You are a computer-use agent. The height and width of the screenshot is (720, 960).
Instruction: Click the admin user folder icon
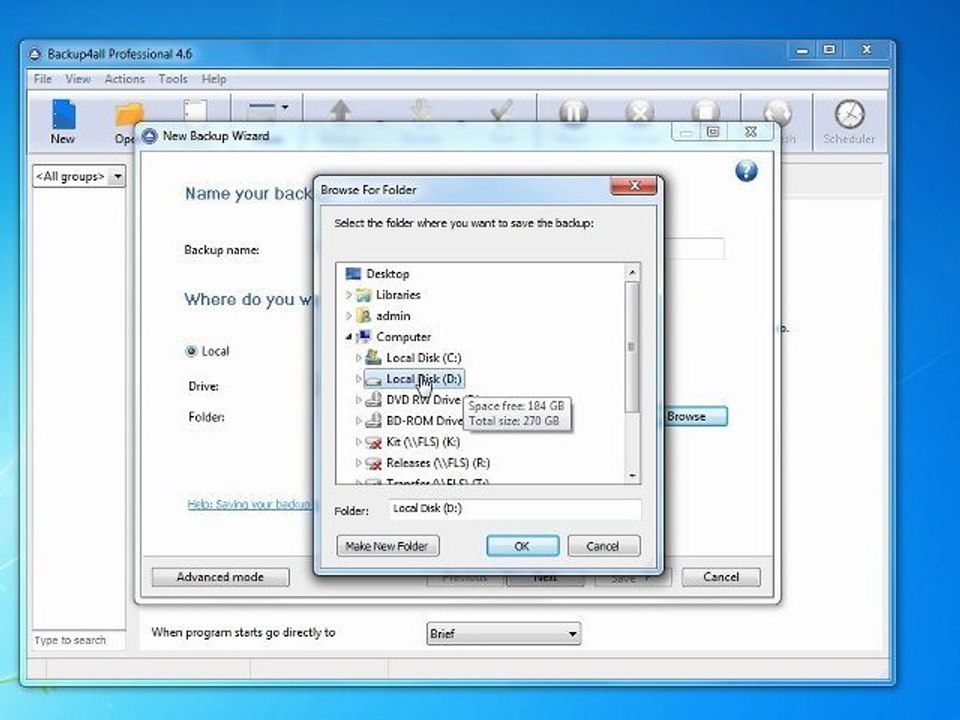(364, 316)
